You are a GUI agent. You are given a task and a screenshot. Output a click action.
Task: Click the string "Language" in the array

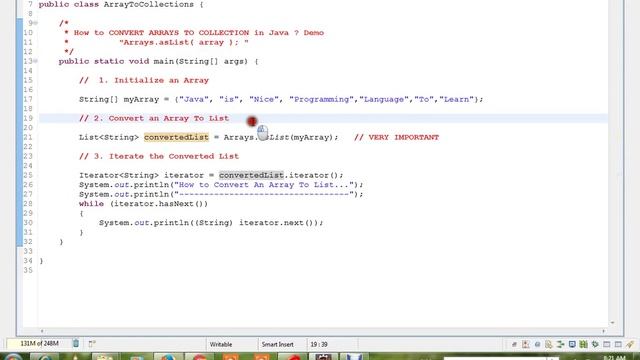point(384,99)
